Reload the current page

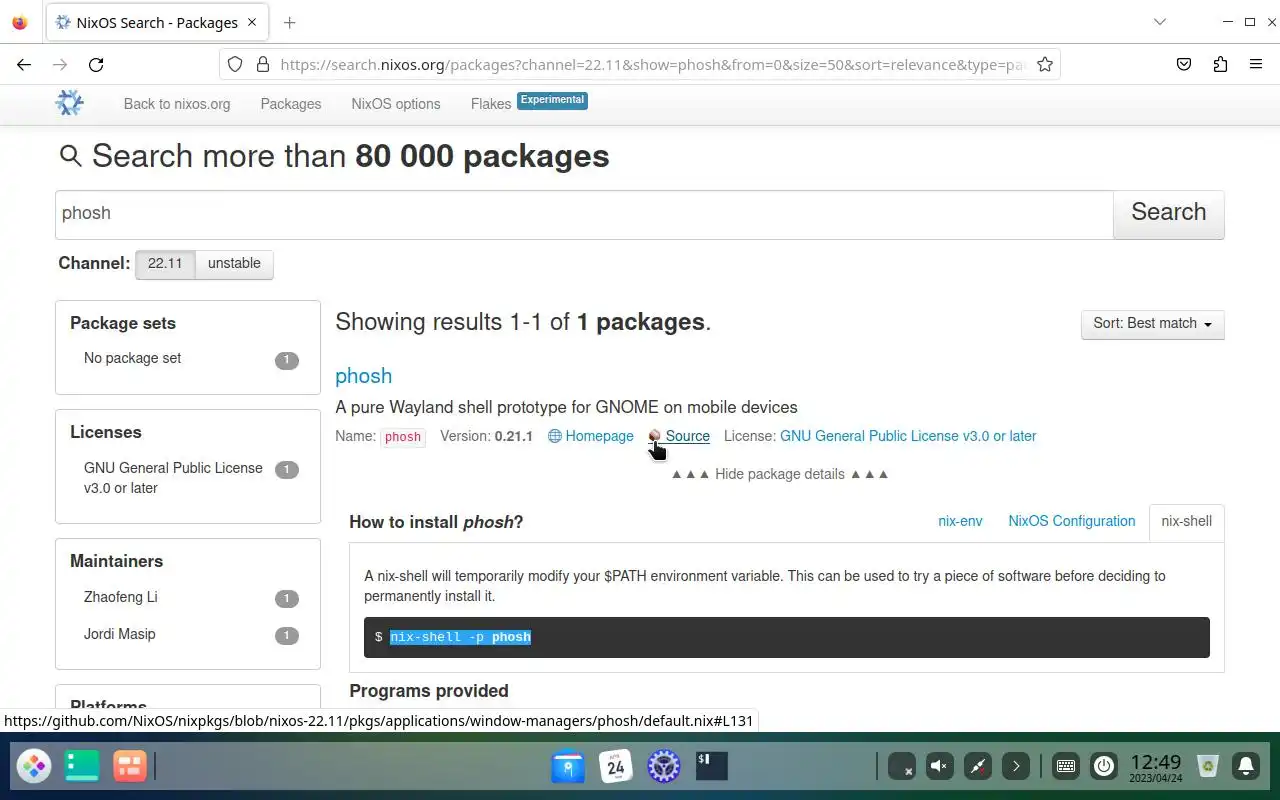click(96, 64)
